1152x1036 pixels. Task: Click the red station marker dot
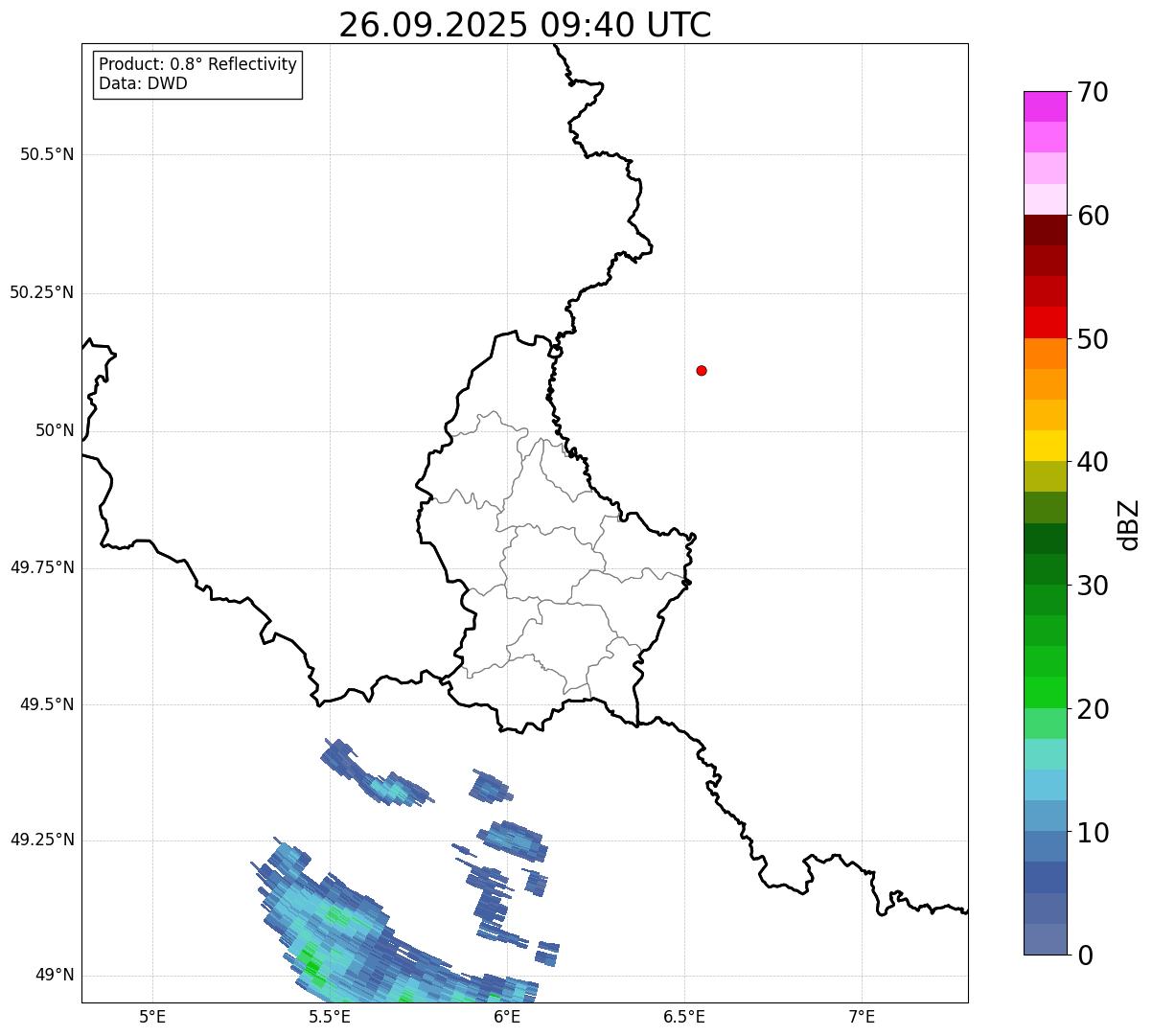pyautogui.click(x=702, y=370)
